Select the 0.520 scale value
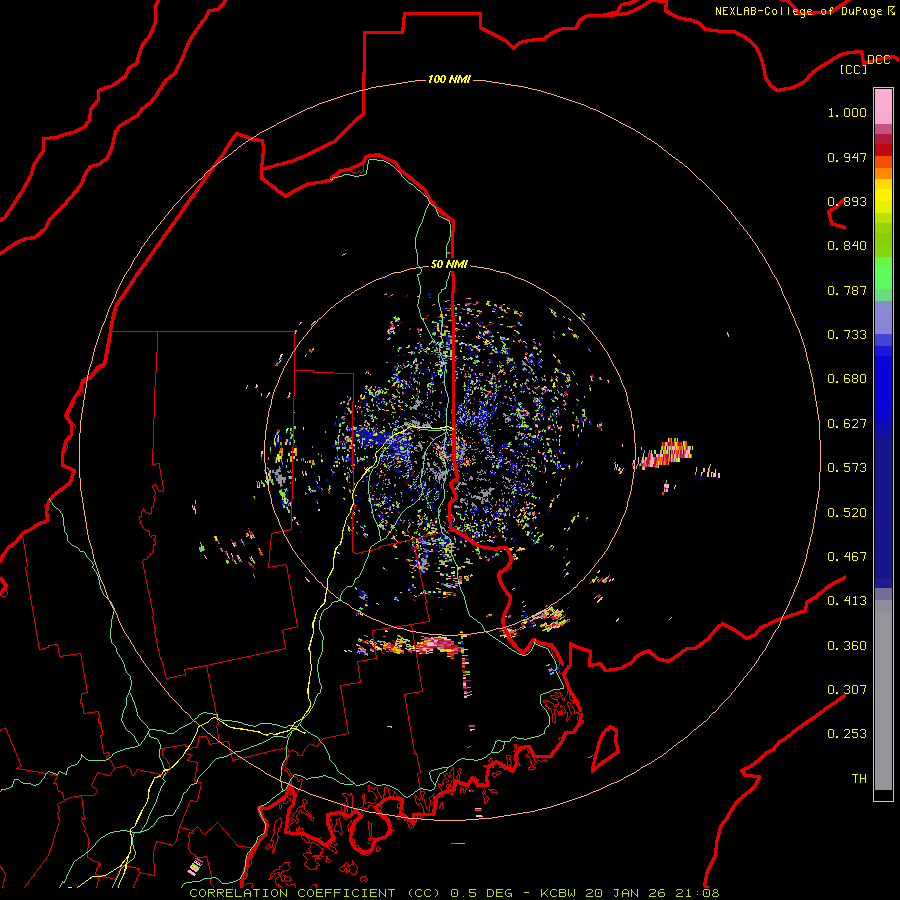 [x=847, y=513]
